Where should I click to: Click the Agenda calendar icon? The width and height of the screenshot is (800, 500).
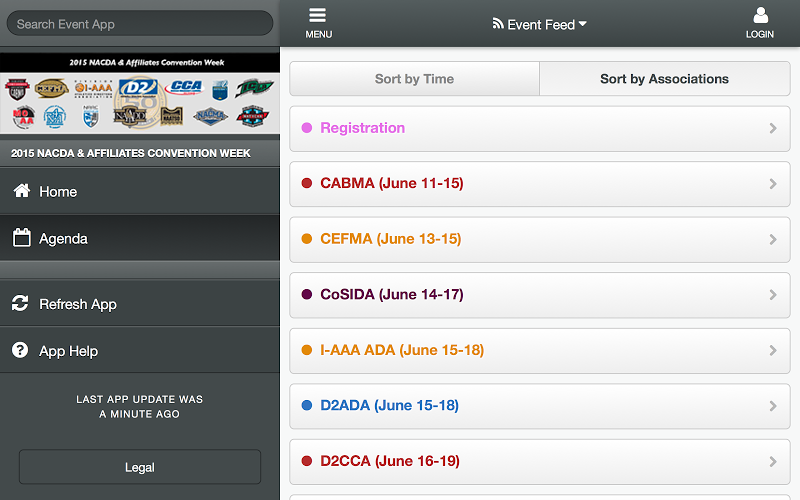click(21, 238)
